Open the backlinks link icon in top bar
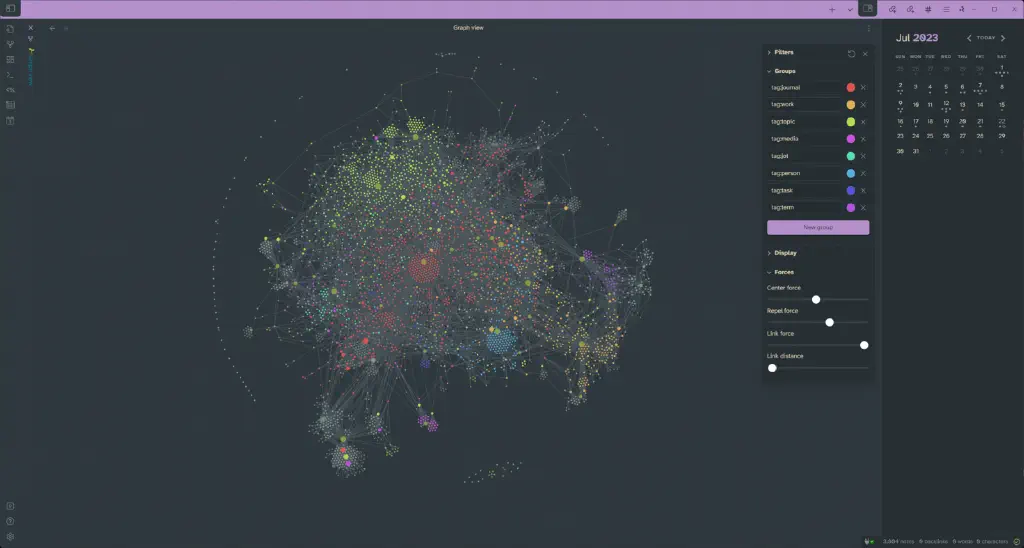The width and height of the screenshot is (1024, 548). click(x=893, y=9)
